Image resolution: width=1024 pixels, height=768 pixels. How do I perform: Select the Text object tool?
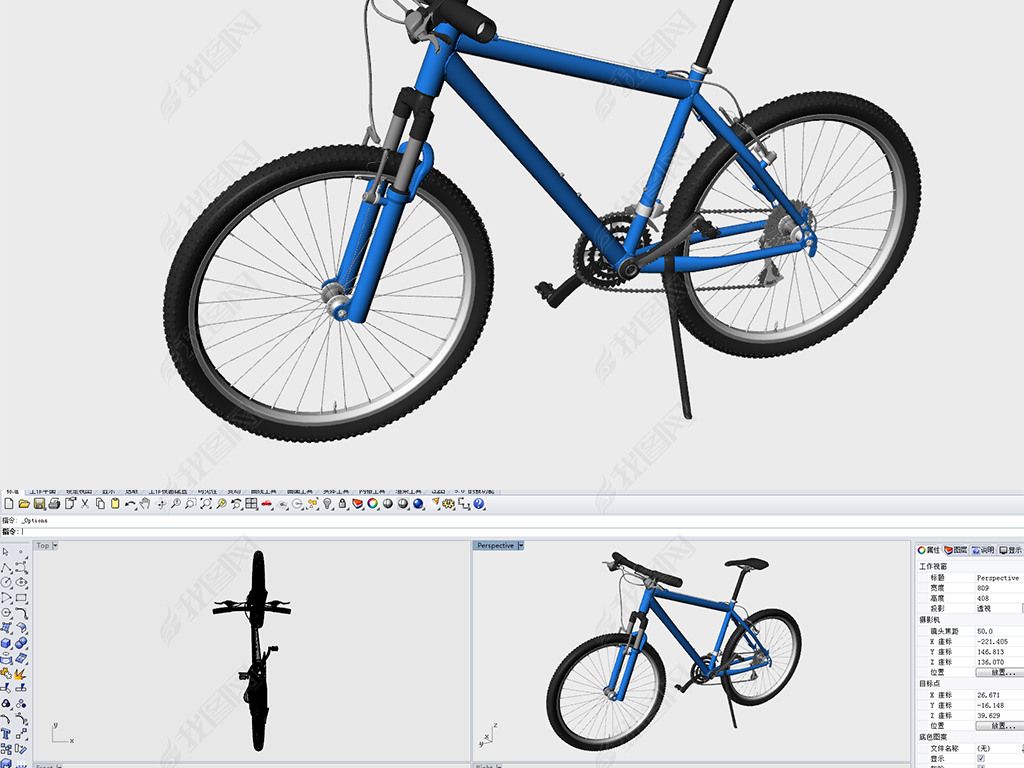coord(7,734)
